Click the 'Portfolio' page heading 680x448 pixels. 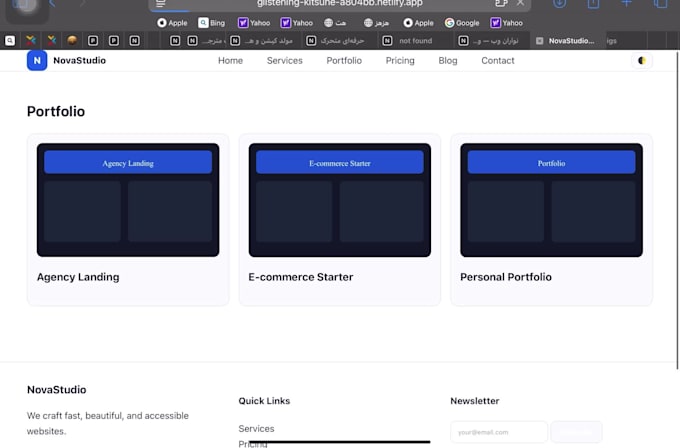pyautogui.click(x=56, y=111)
